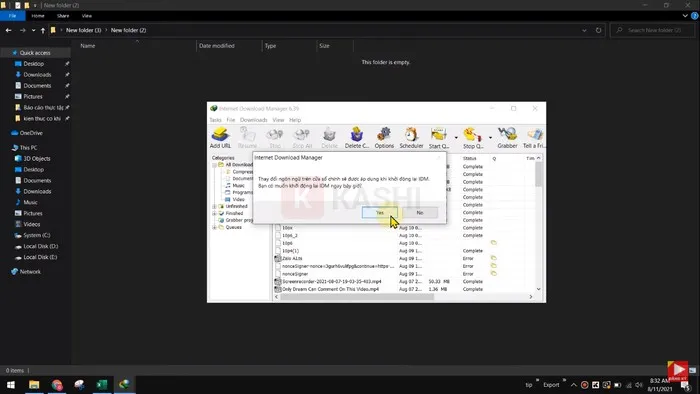The height and width of the screenshot is (394, 700).
Task: Click the Search New folder (2) box
Action: tap(653, 30)
